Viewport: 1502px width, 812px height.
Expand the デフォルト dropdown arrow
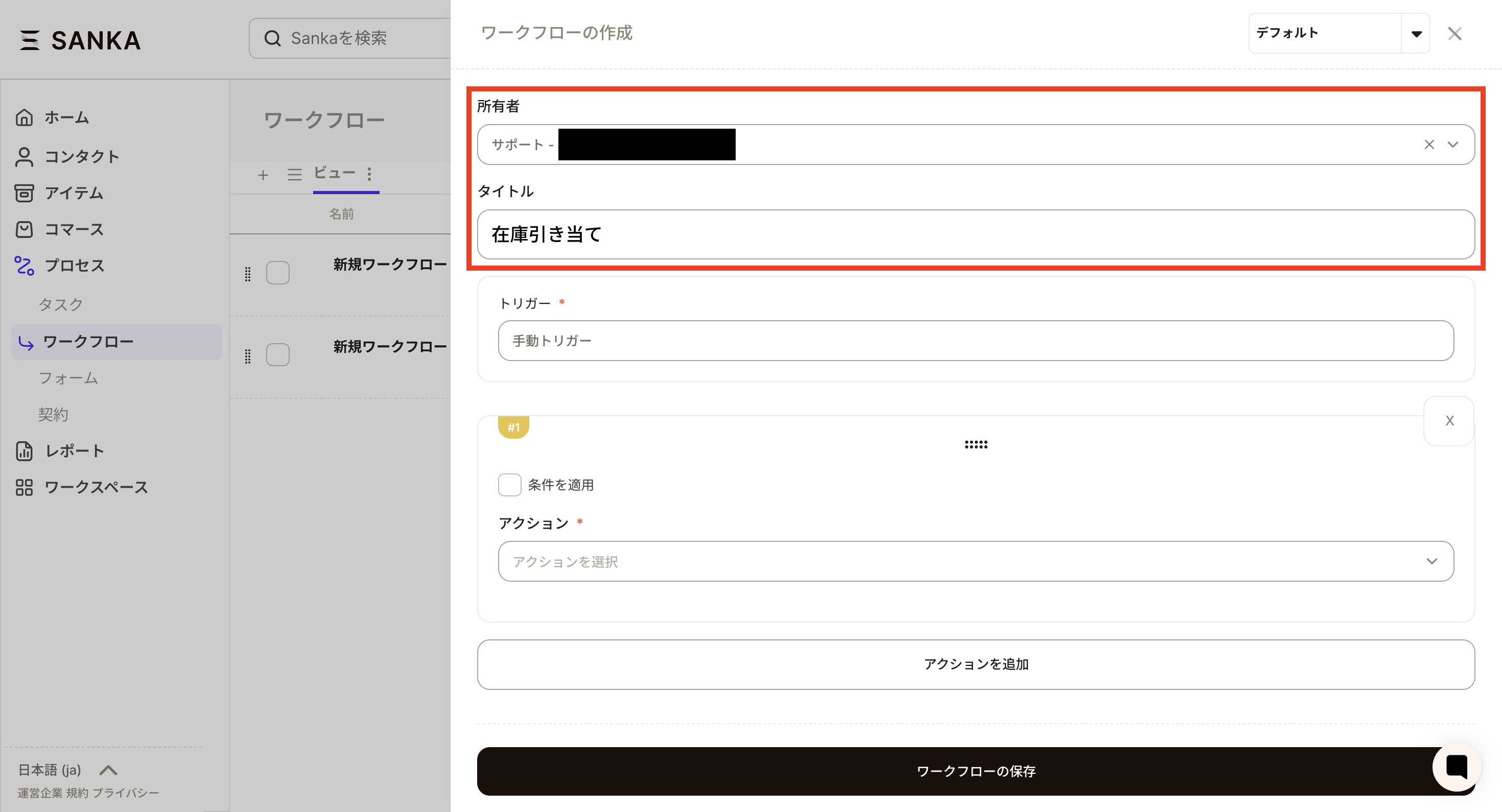pos(1416,34)
